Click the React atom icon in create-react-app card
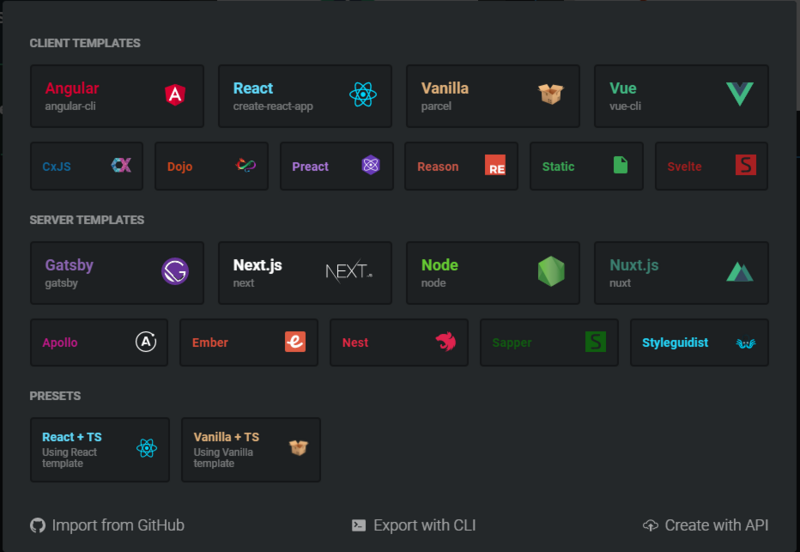Image resolution: width=800 pixels, height=552 pixels. pyautogui.click(x=363, y=95)
